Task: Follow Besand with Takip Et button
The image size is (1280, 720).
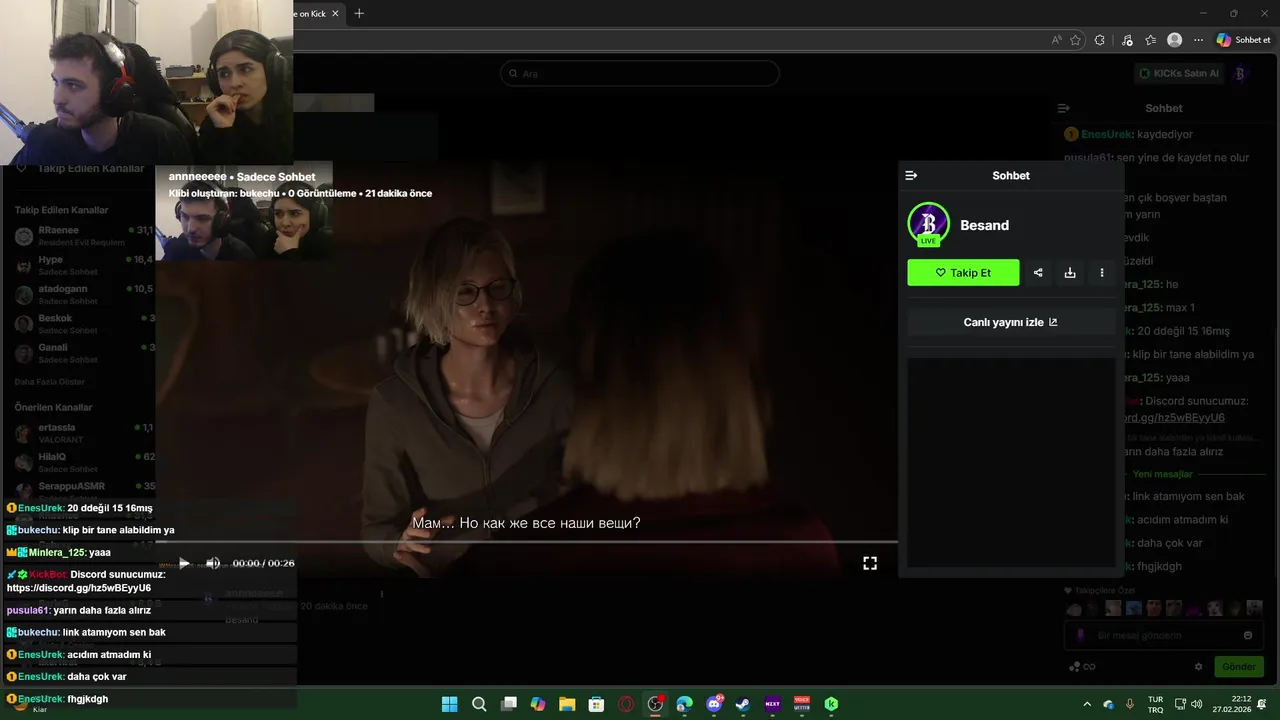Action: pos(963,273)
